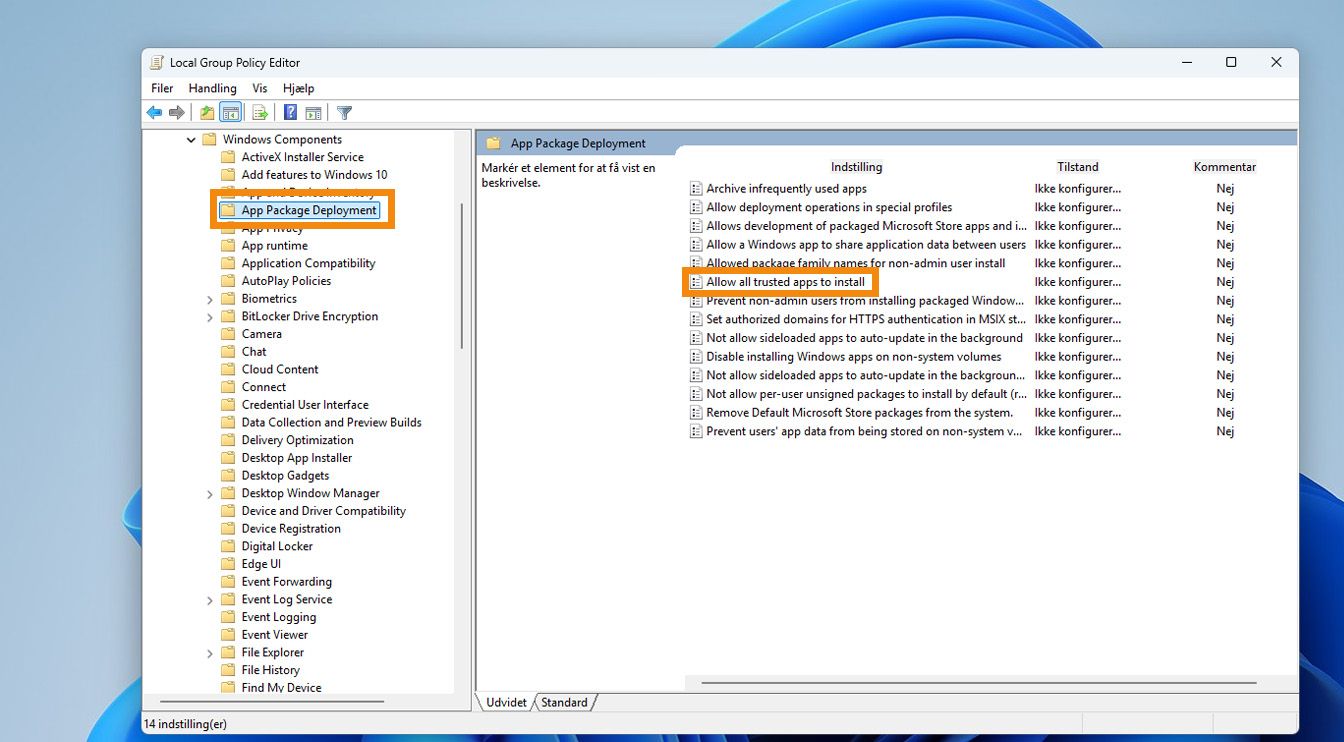The height and width of the screenshot is (742, 1344).
Task: Select Prevent users' app data stored on non-system volumes
Action: tap(864, 432)
